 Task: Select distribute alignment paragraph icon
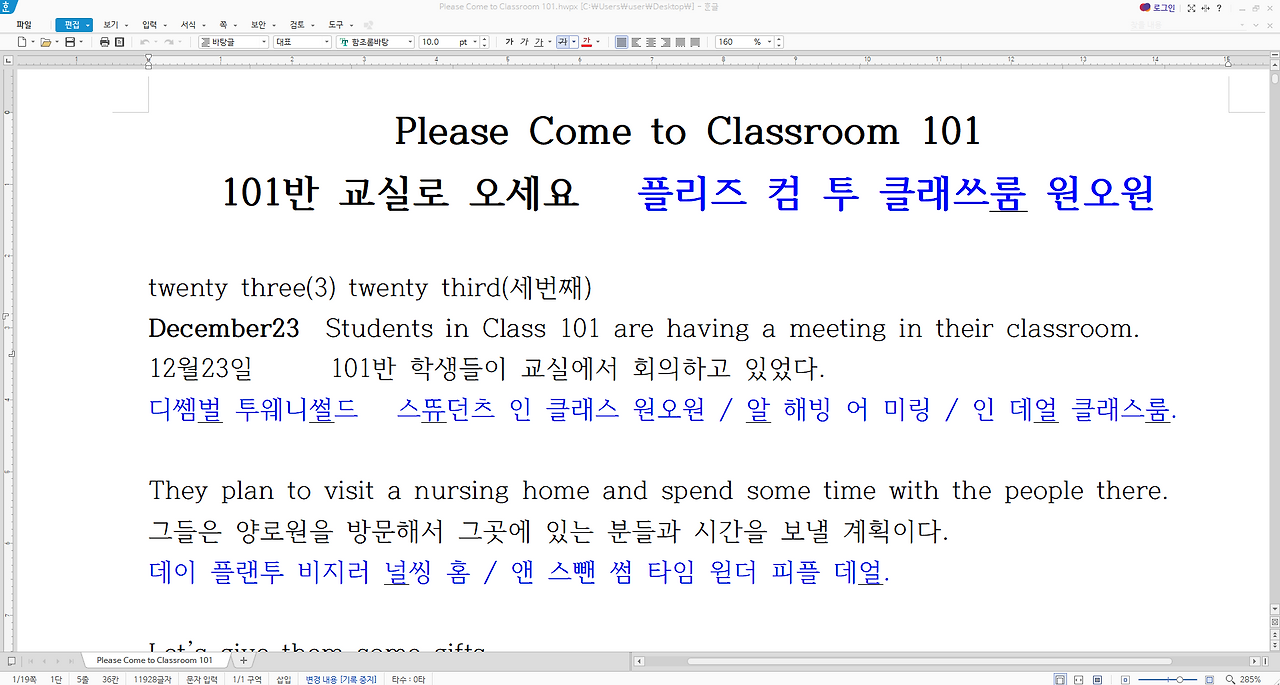[x=681, y=42]
